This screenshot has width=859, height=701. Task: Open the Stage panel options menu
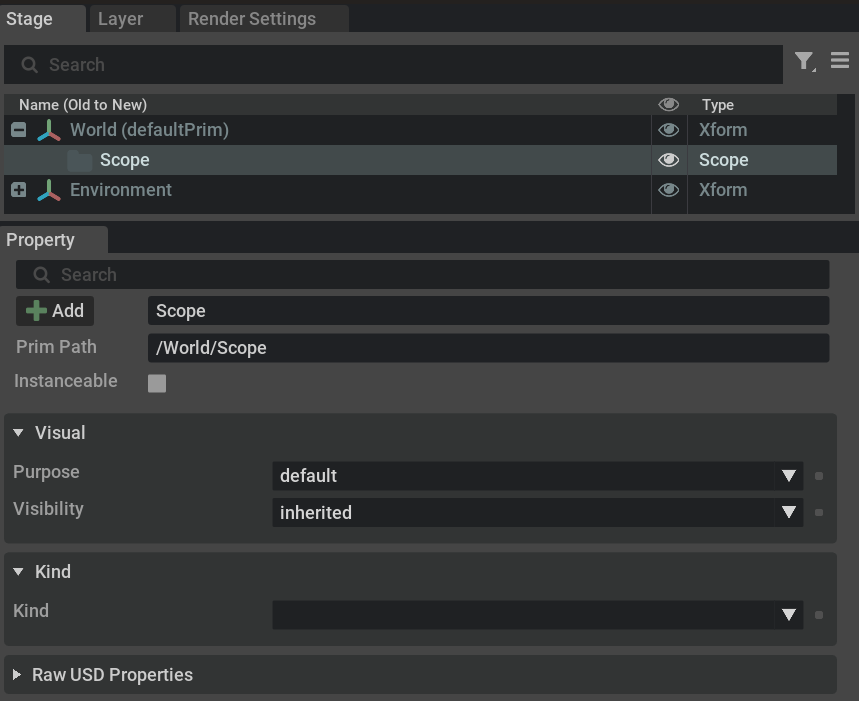coord(840,62)
